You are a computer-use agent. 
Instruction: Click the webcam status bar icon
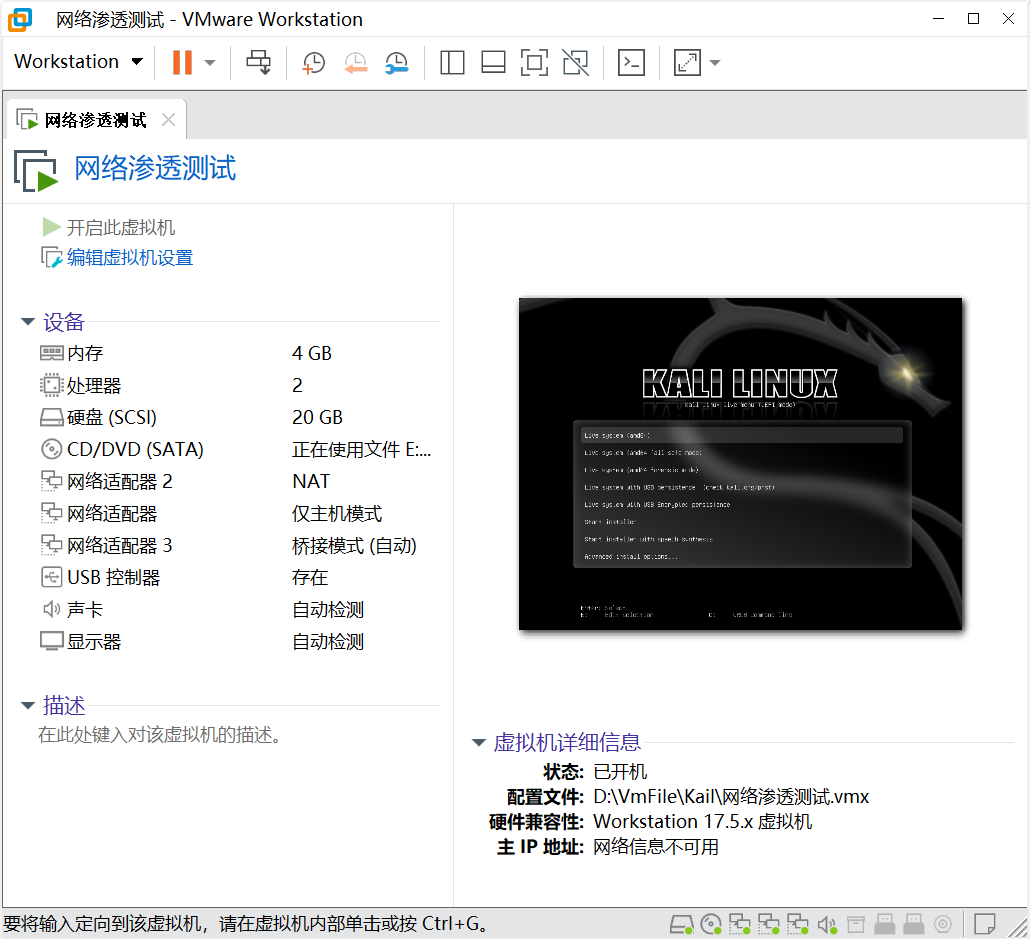pos(943,925)
